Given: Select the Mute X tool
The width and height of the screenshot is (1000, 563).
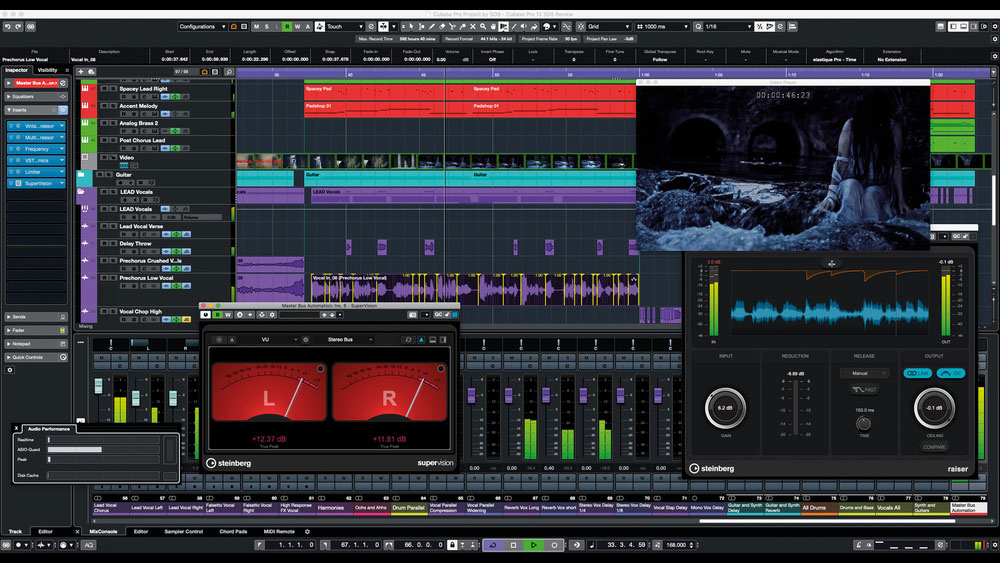Looking at the screenshot, I should (x=473, y=26).
